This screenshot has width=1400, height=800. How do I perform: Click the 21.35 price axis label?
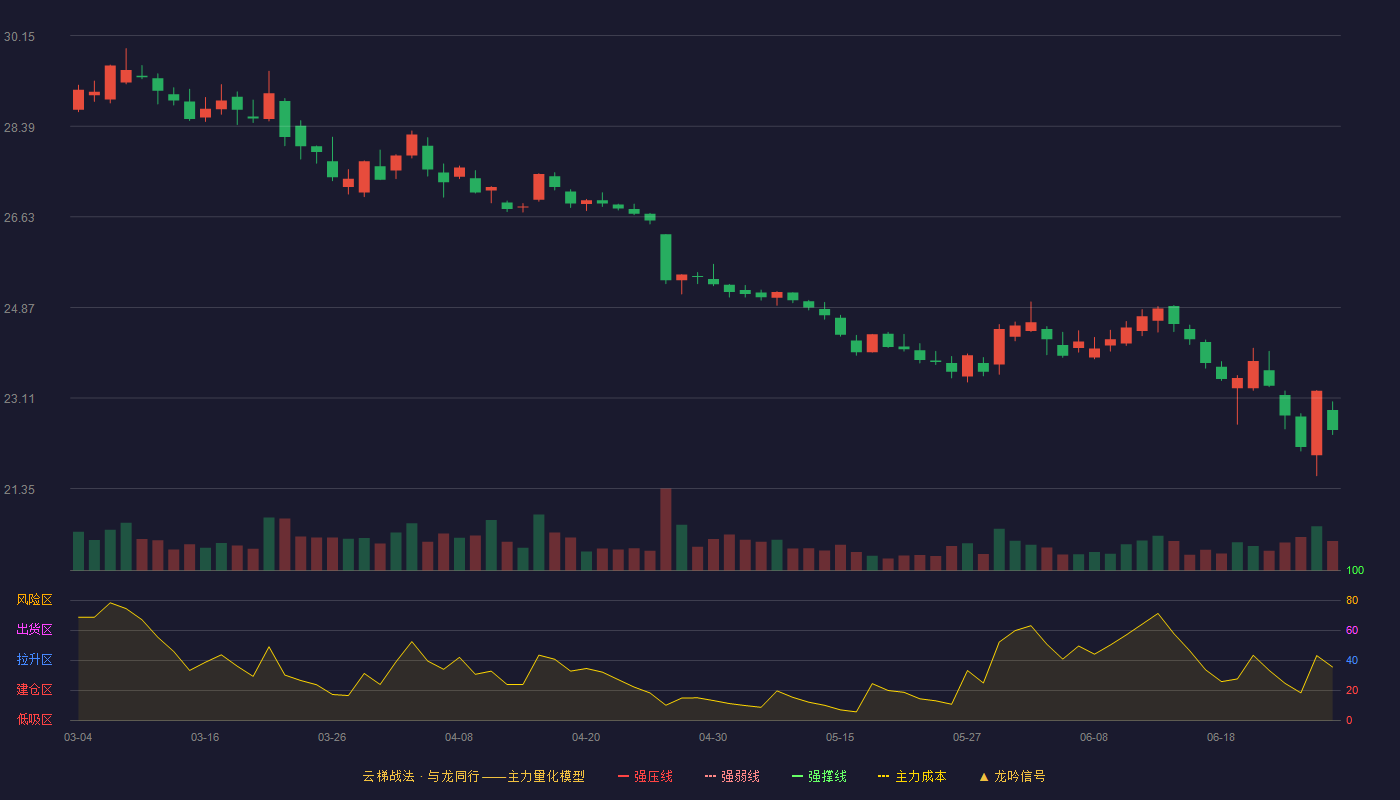click(19, 490)
